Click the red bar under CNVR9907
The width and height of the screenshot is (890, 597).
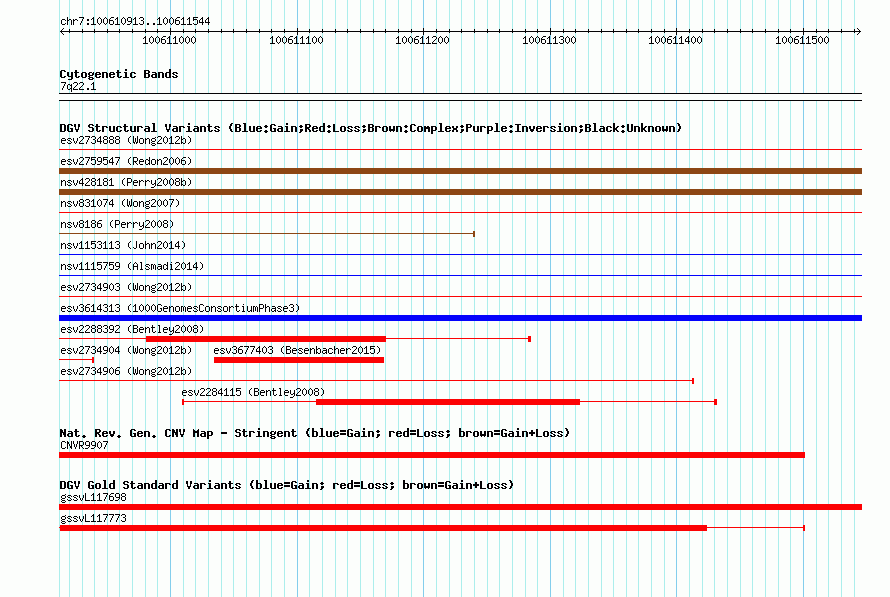pyautogui.click(x=432, y=455)
